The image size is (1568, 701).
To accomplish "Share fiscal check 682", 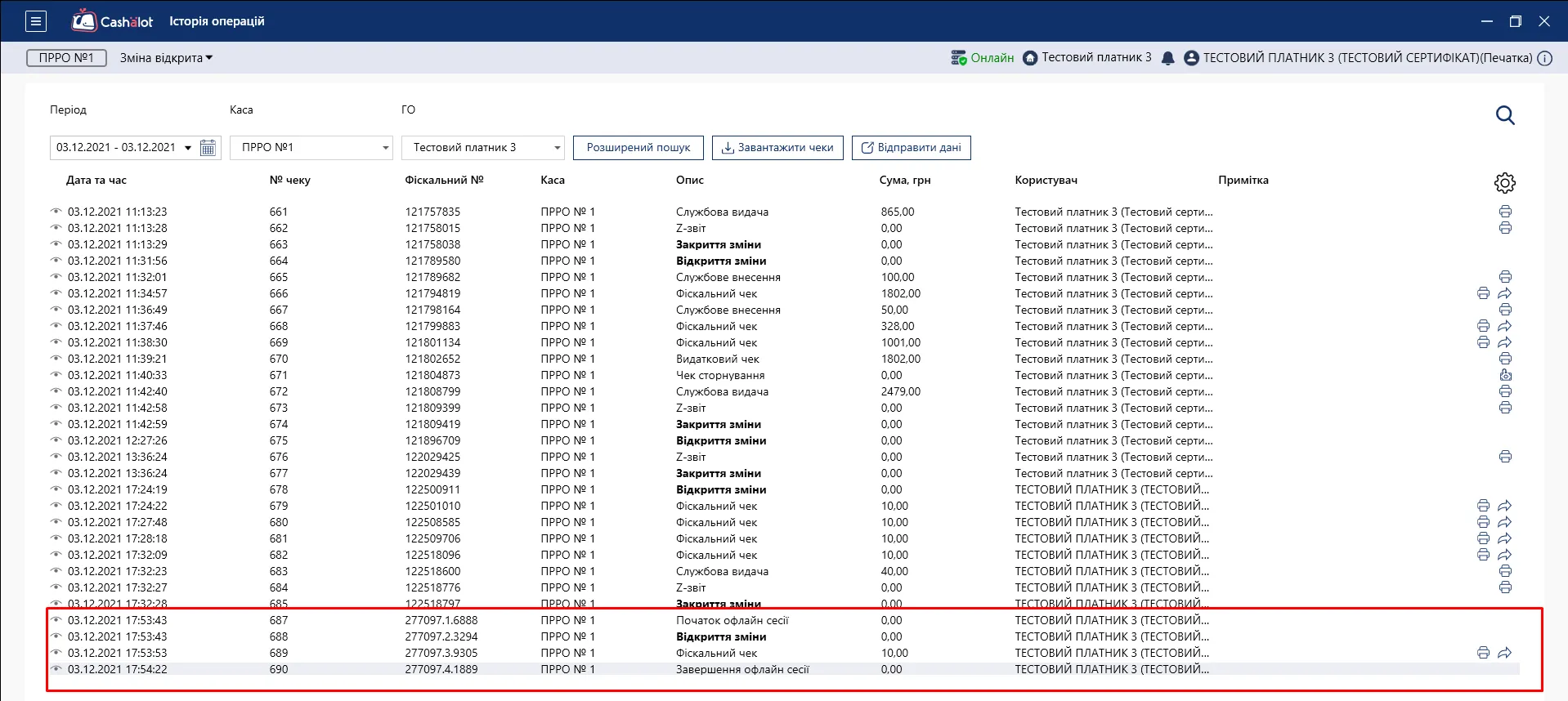I will pyautogui.click(x=1505, y=555).
